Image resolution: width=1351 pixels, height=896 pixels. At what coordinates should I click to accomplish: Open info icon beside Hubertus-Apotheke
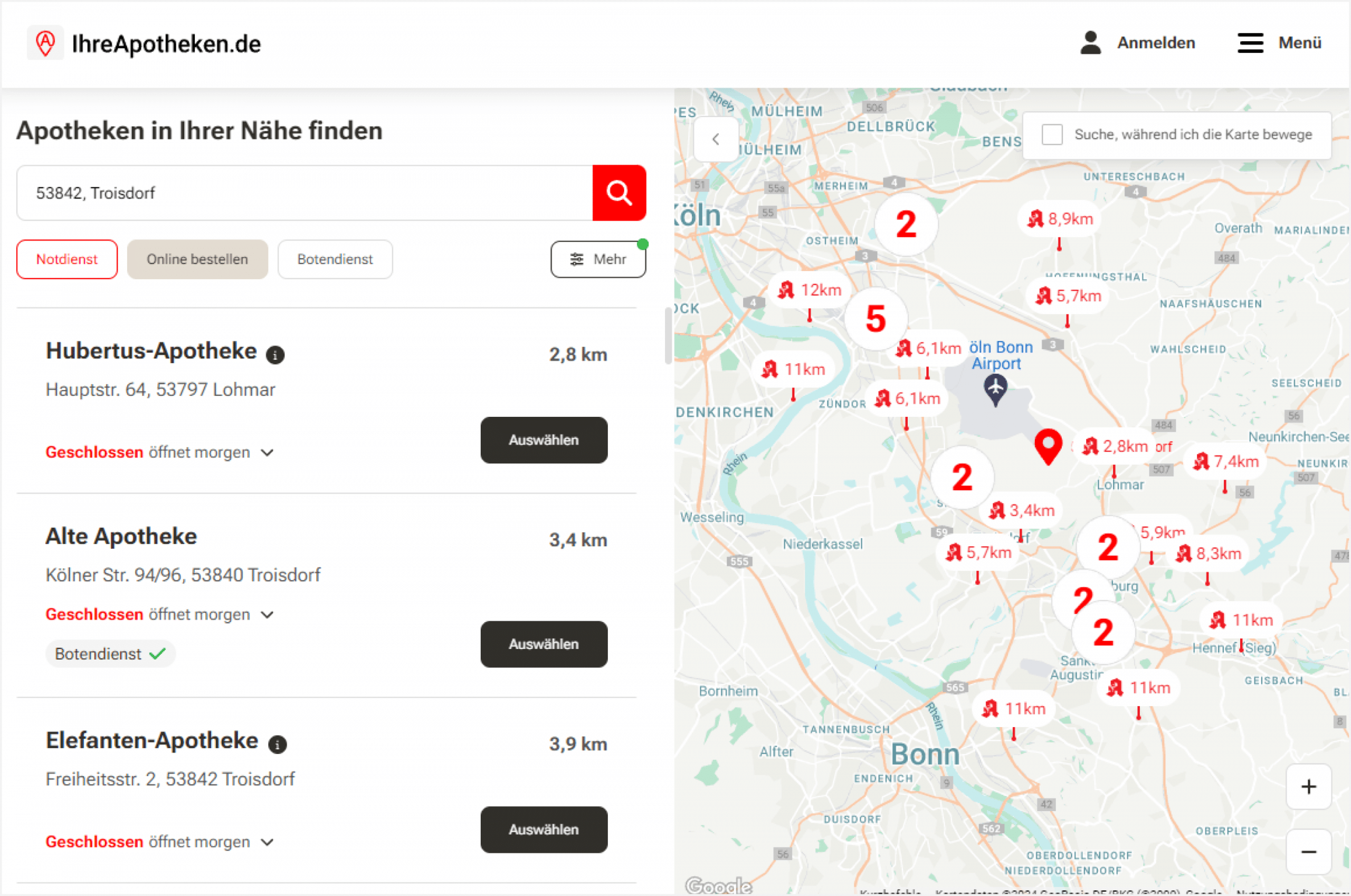(275, 355)
